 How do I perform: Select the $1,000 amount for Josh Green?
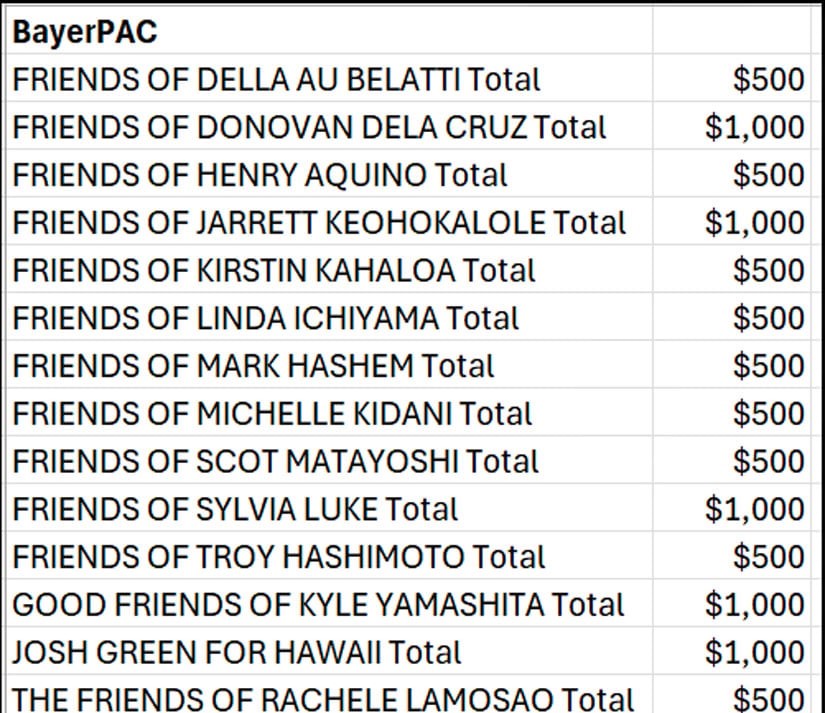[x=754, y=652]
